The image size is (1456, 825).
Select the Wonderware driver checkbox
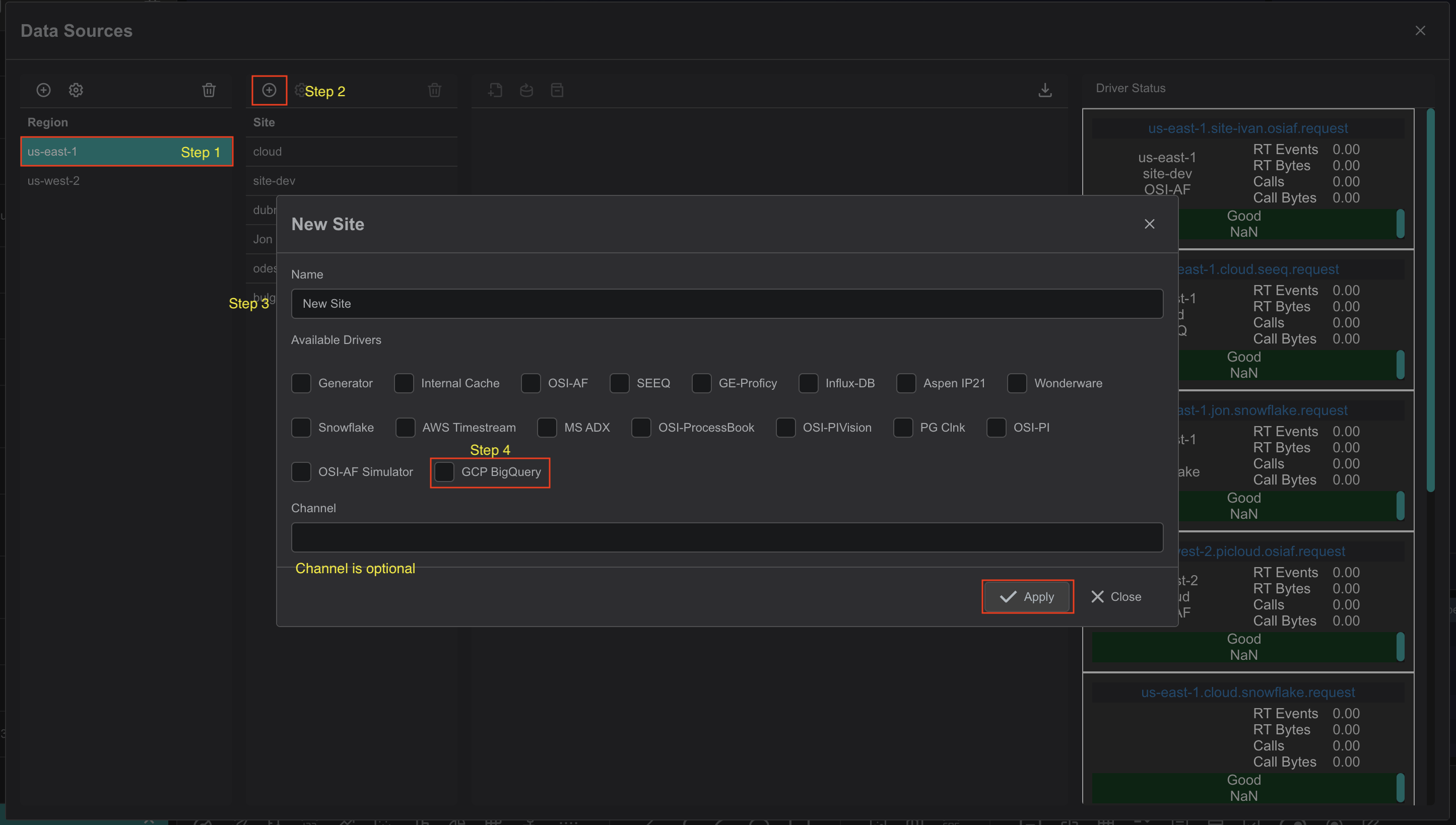[x=1017, y=384]
